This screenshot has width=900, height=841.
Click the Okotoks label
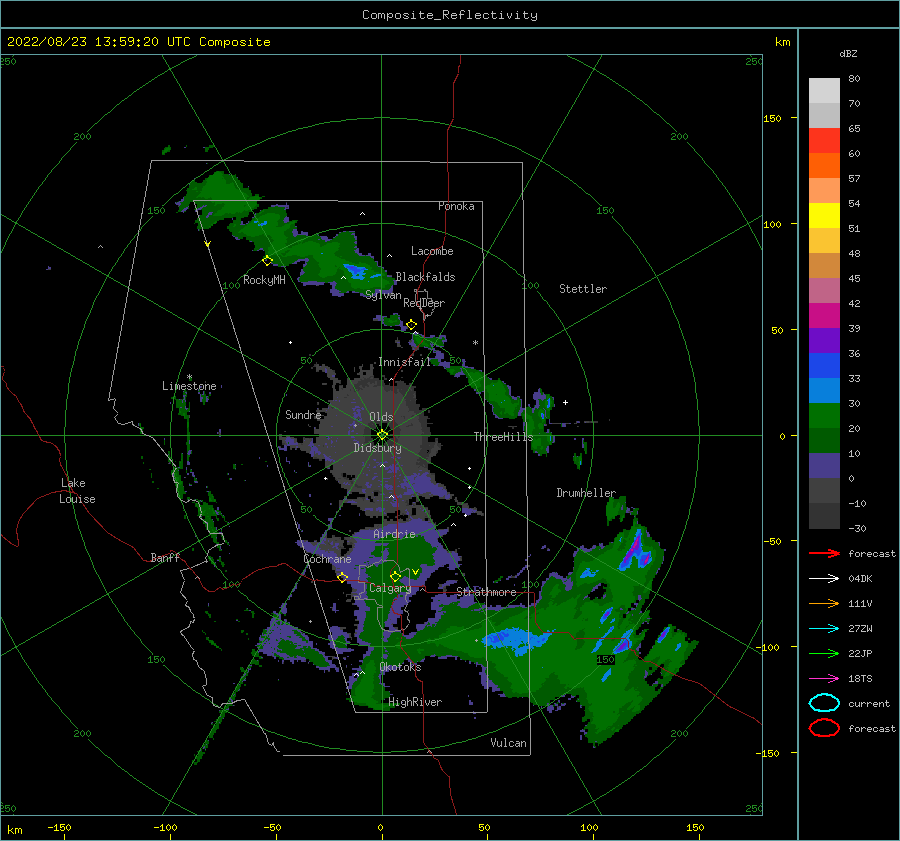pos(400,667)
